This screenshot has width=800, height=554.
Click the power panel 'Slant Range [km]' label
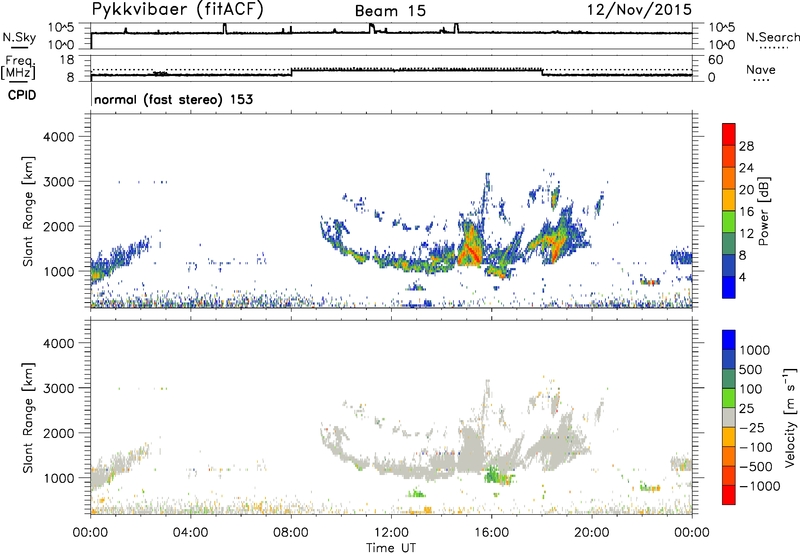(28, 211)
